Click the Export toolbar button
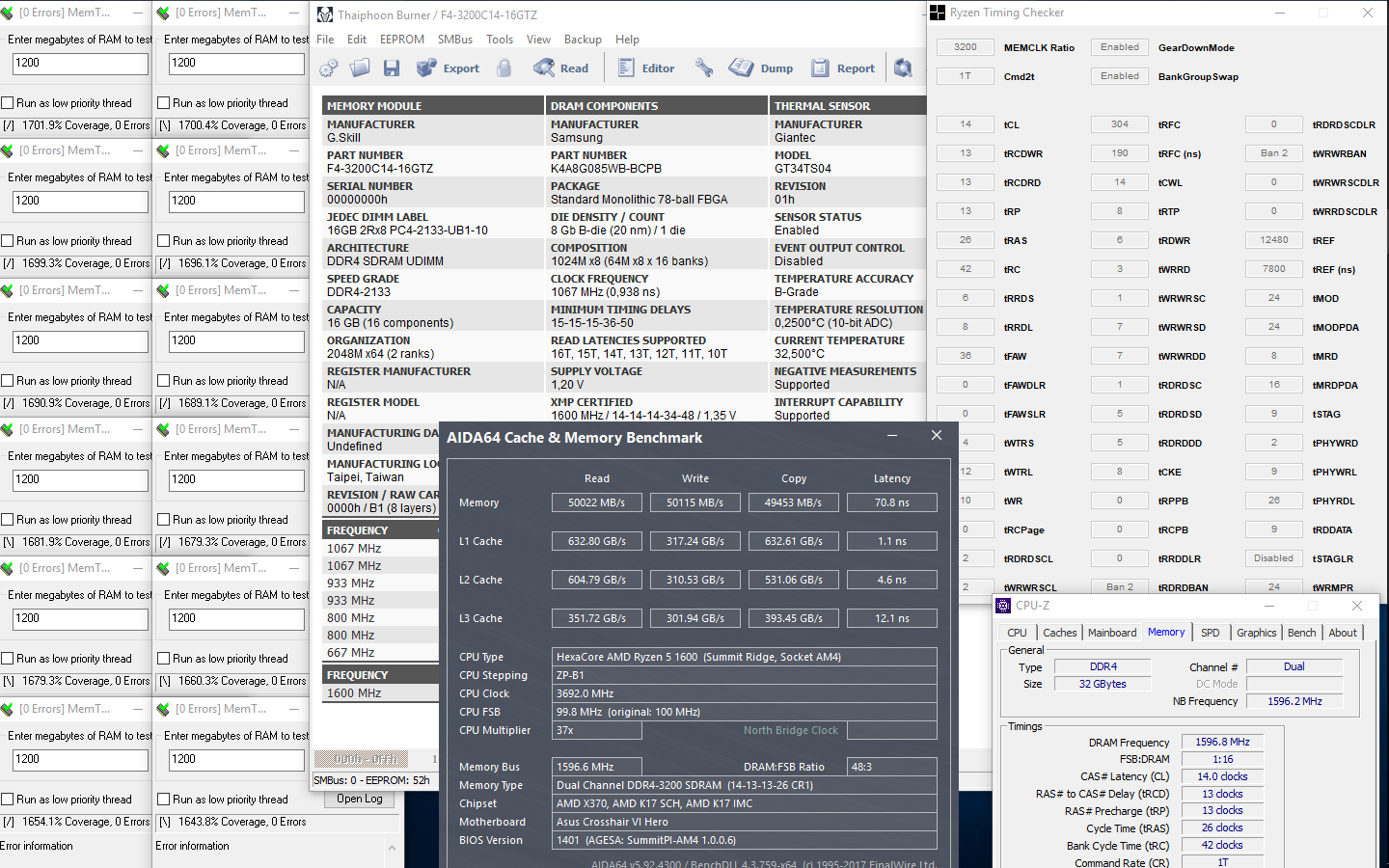The height and width of the screenshot is (868, 1389). coord(448,68)
